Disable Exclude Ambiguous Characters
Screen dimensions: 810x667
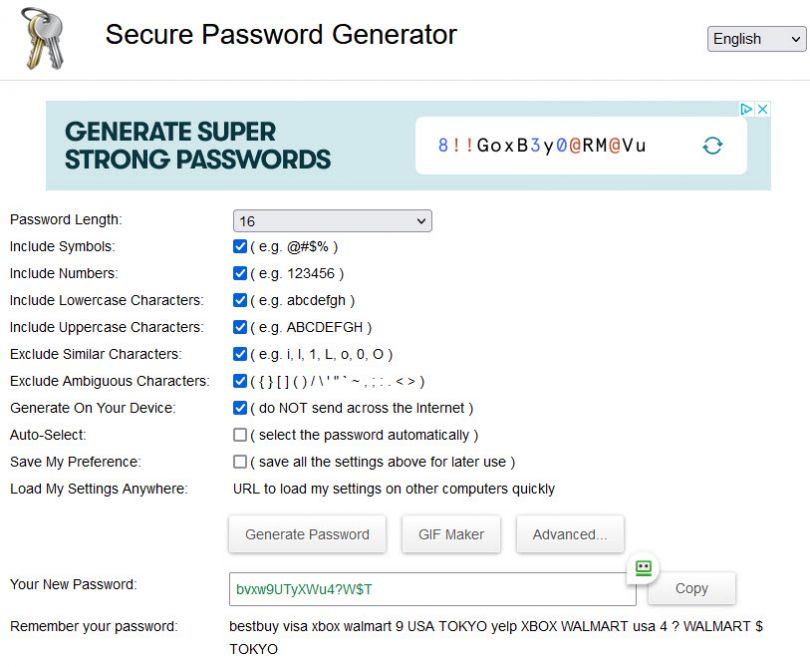point(238,381)
